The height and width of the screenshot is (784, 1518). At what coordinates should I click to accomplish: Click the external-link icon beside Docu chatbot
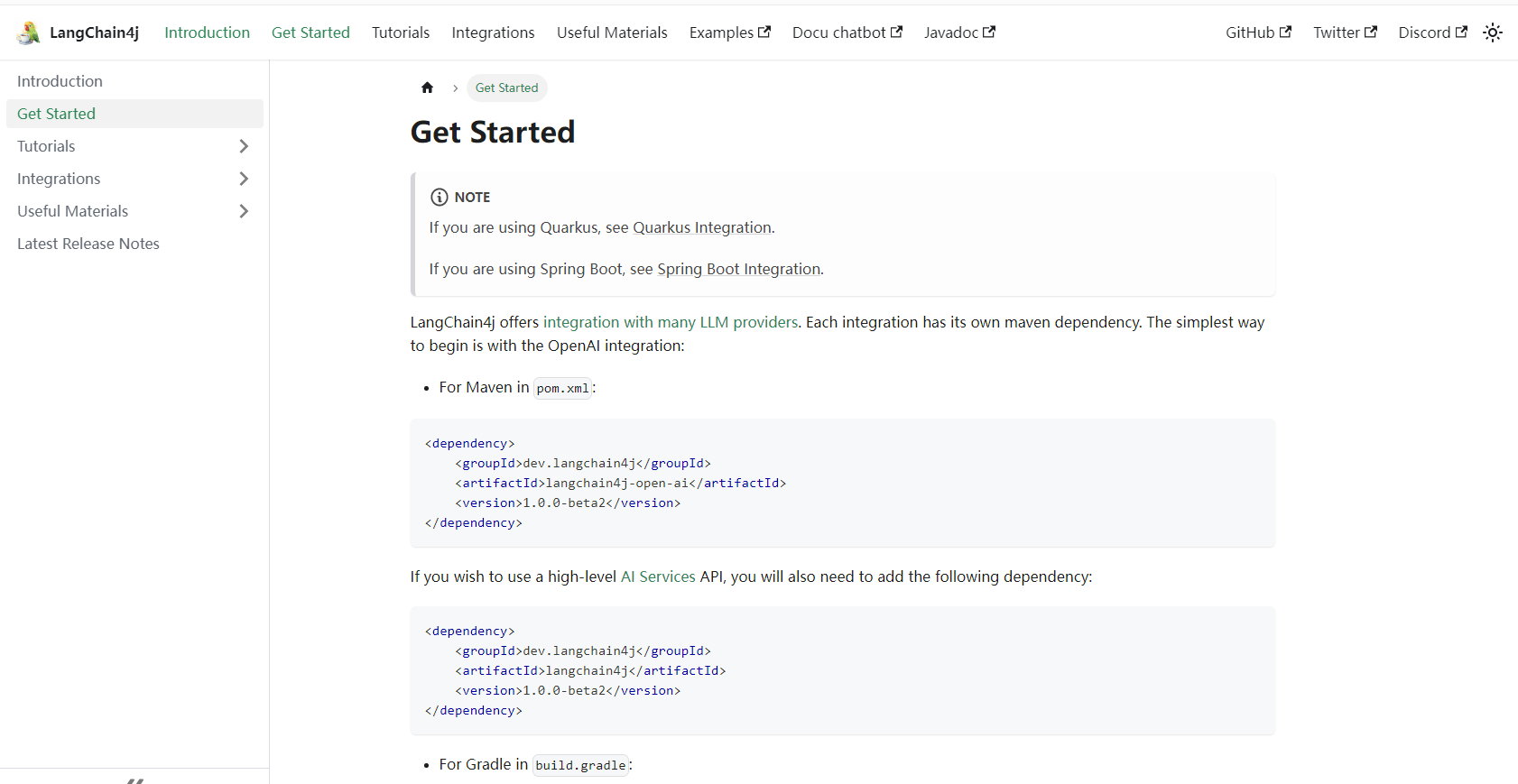coord(896,32)
